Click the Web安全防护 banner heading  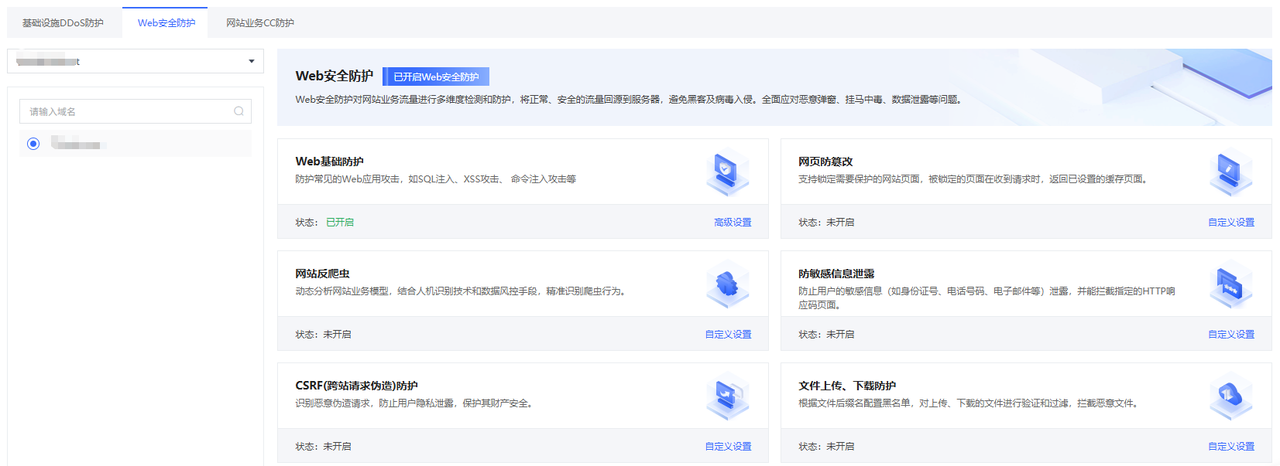[335, 76]
